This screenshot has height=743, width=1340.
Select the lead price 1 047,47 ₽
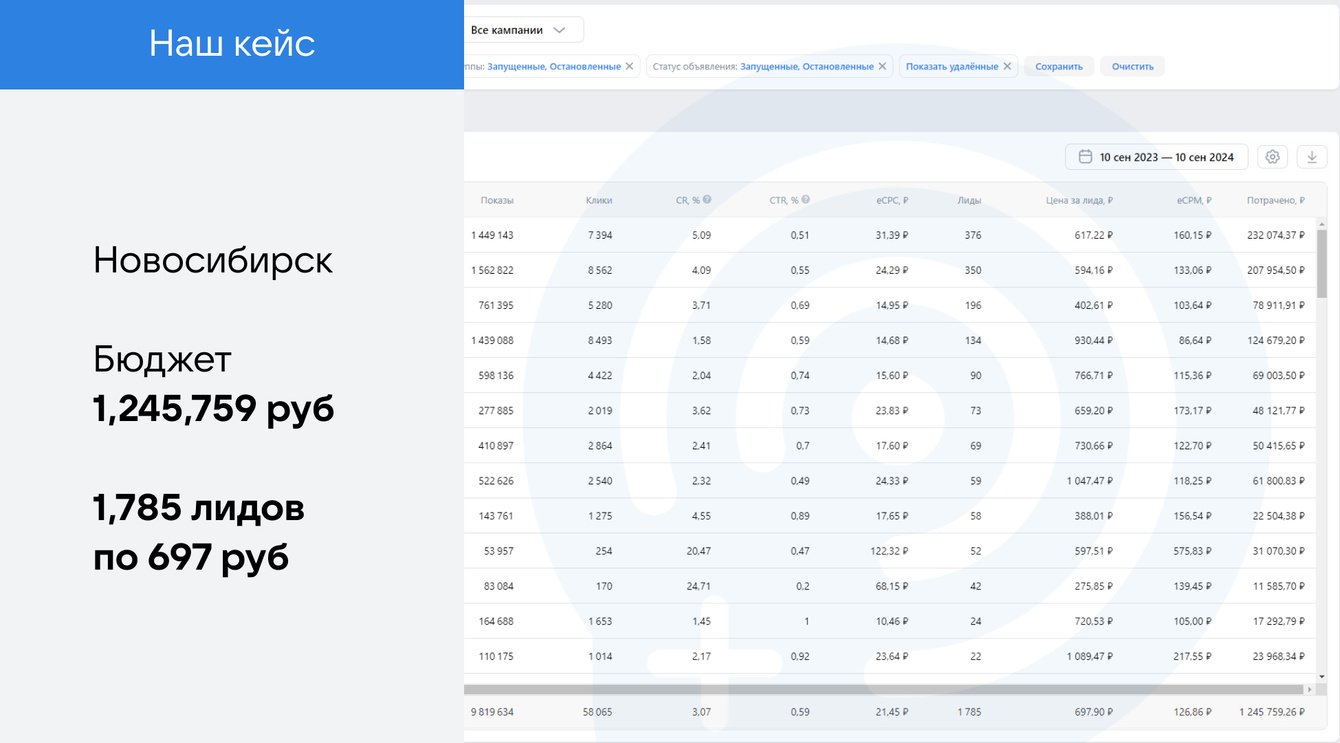click(x=1090, y=481)
